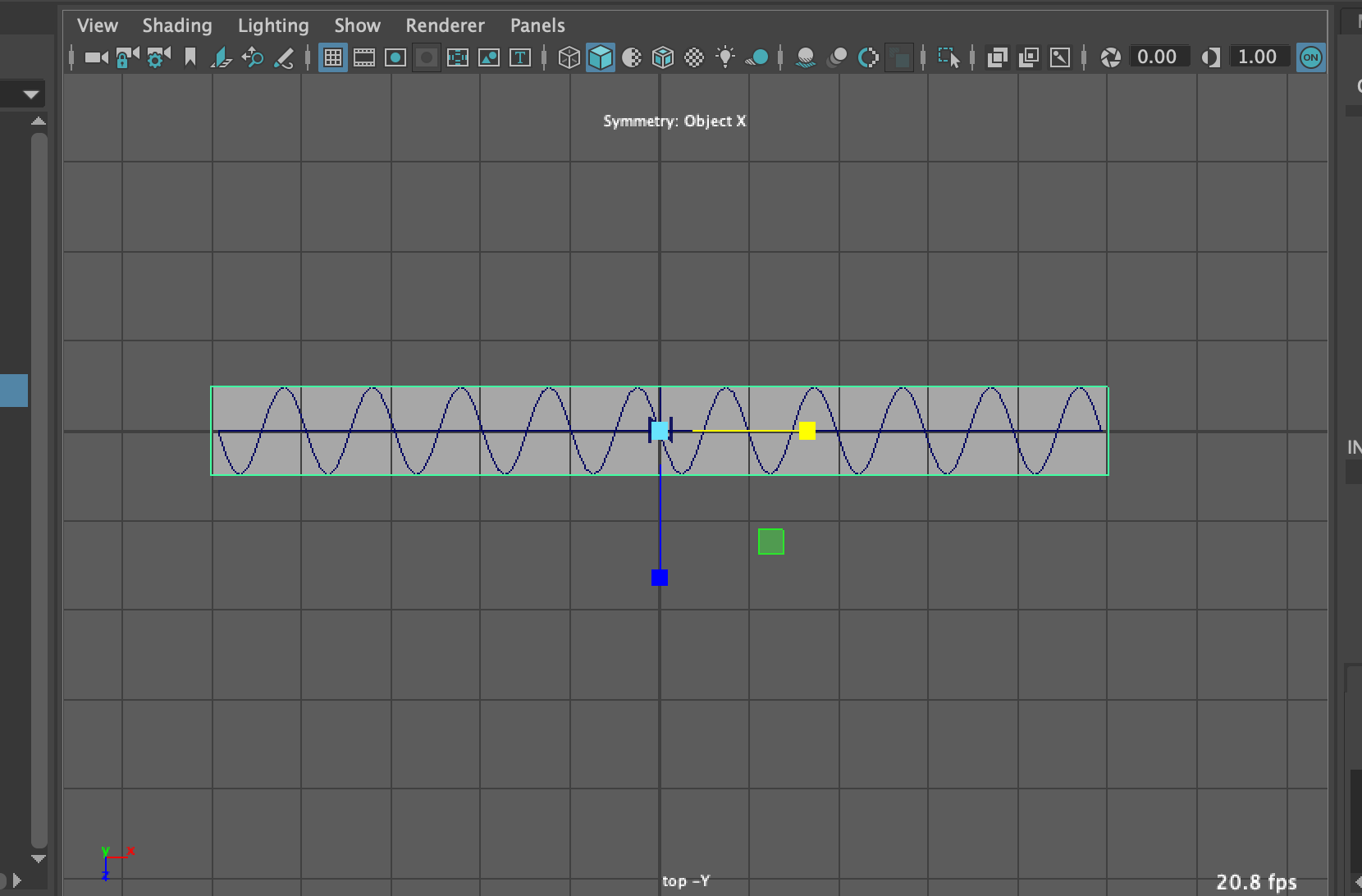Click the left scrollbar up arrow
The image size is (1362, 896).
pyautogui.click(x=39, y=121)
